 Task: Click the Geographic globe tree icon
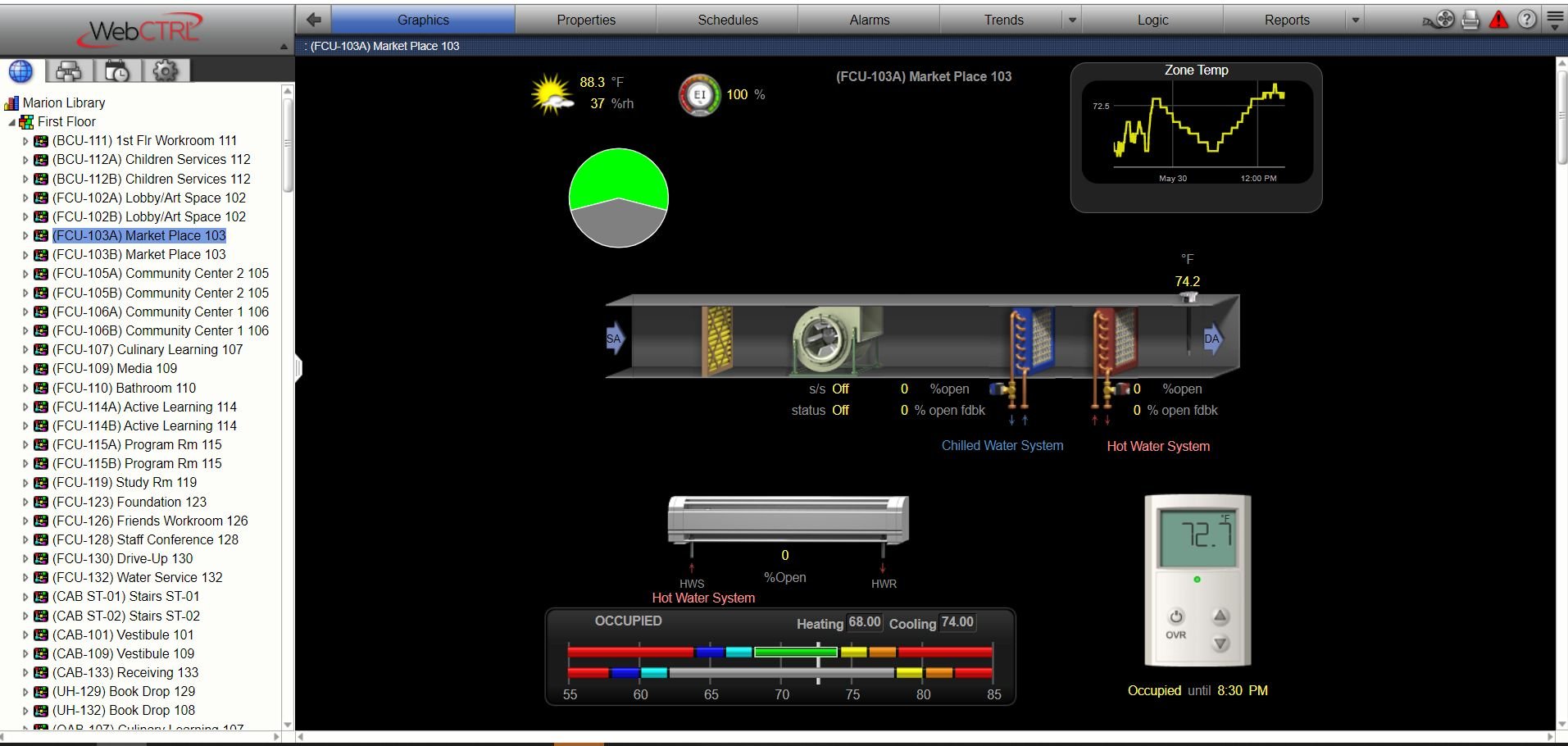21,71
